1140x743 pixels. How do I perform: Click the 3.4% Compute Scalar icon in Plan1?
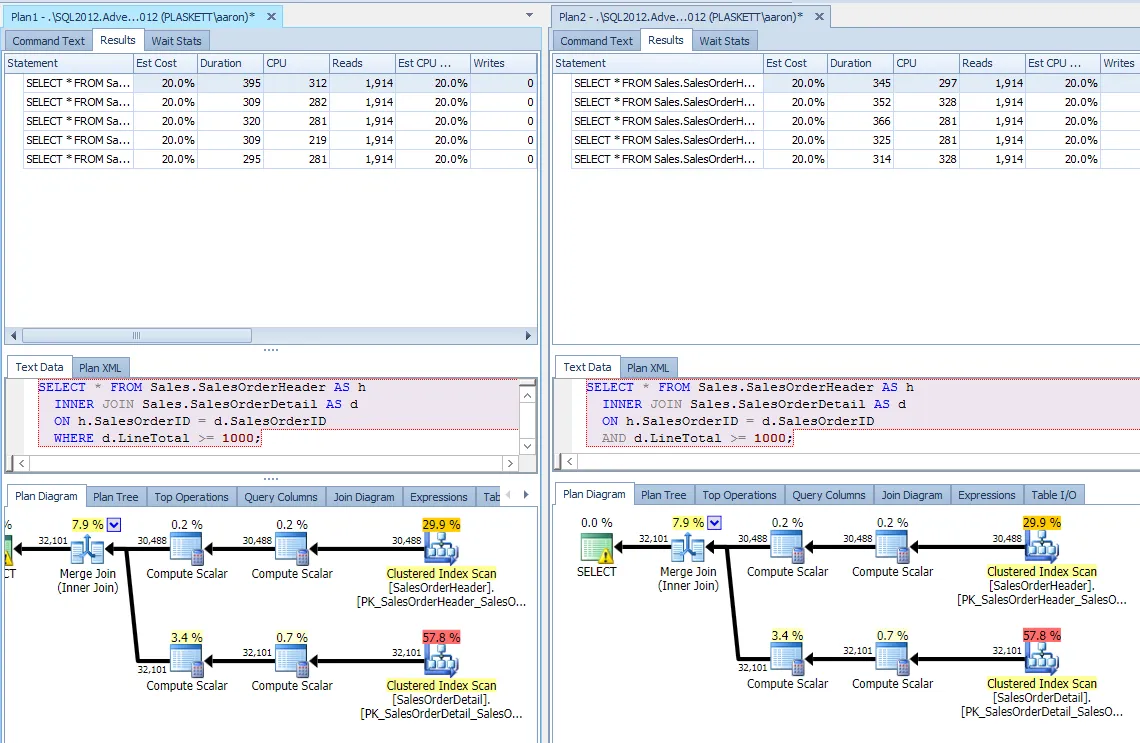[187, 661]
